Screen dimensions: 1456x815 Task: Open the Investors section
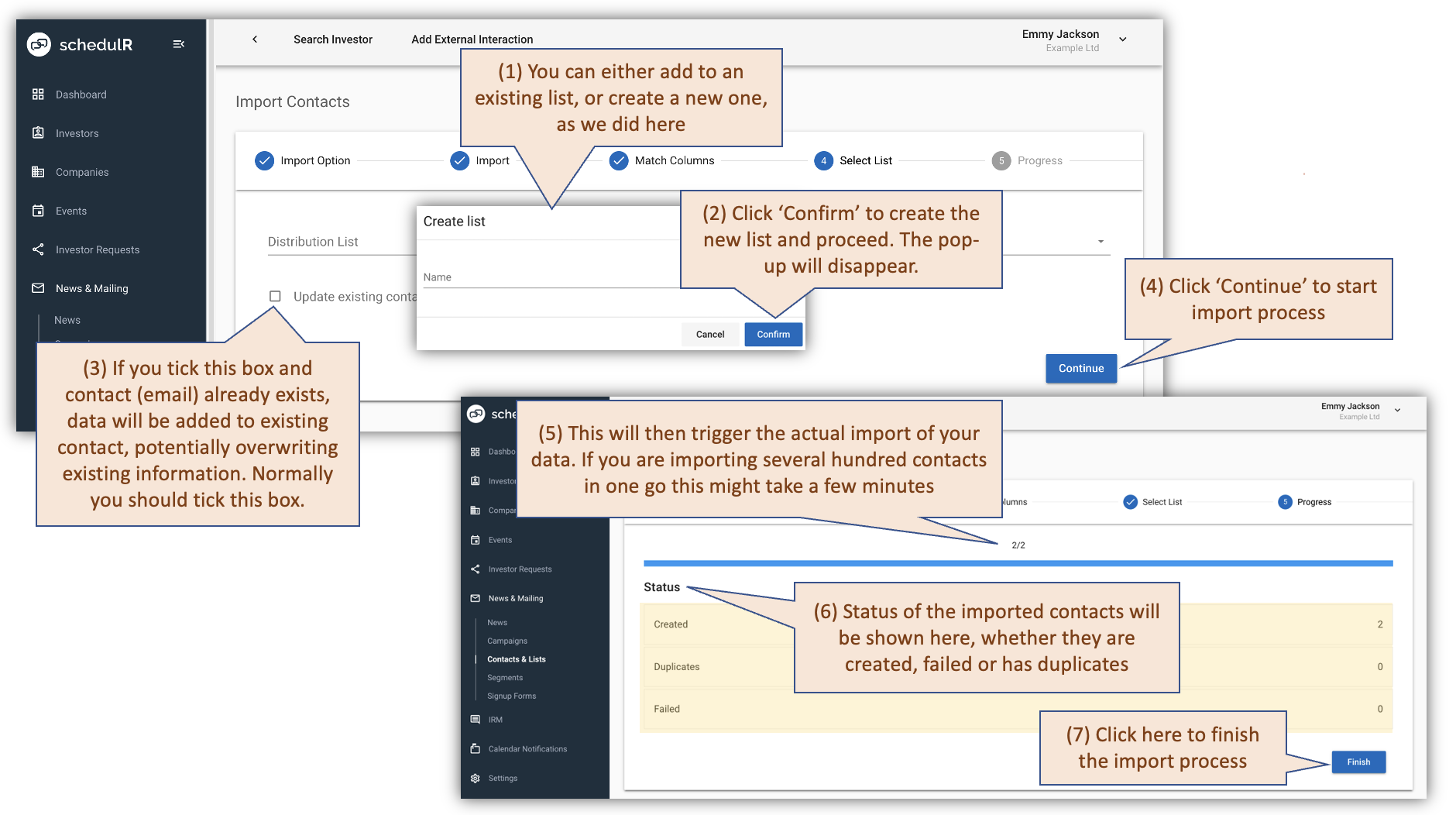coord(76,132)
